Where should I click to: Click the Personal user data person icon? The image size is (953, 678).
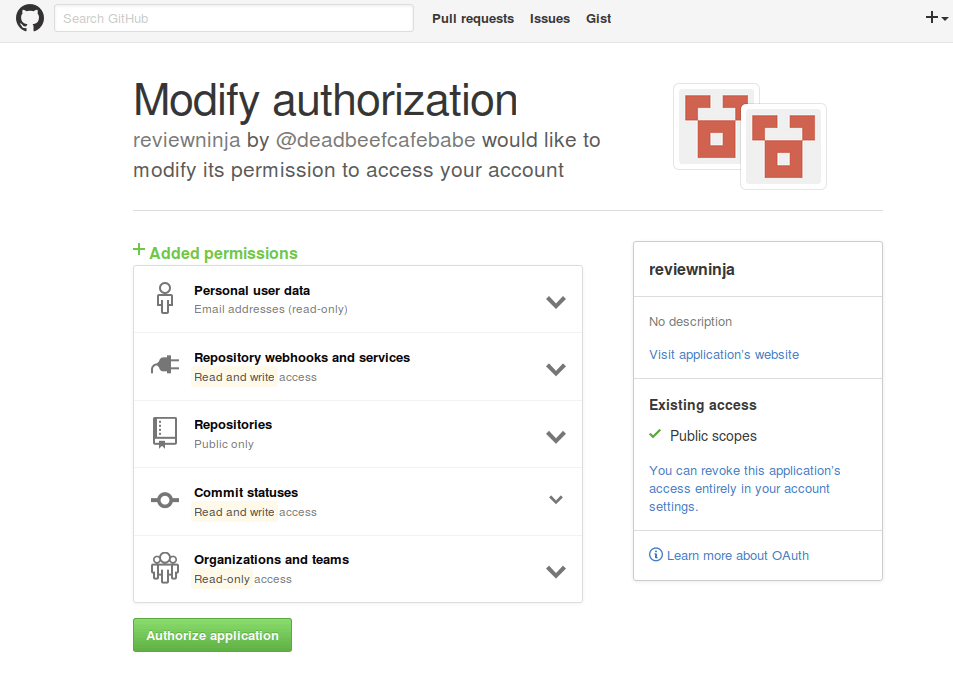pos(165,298)
